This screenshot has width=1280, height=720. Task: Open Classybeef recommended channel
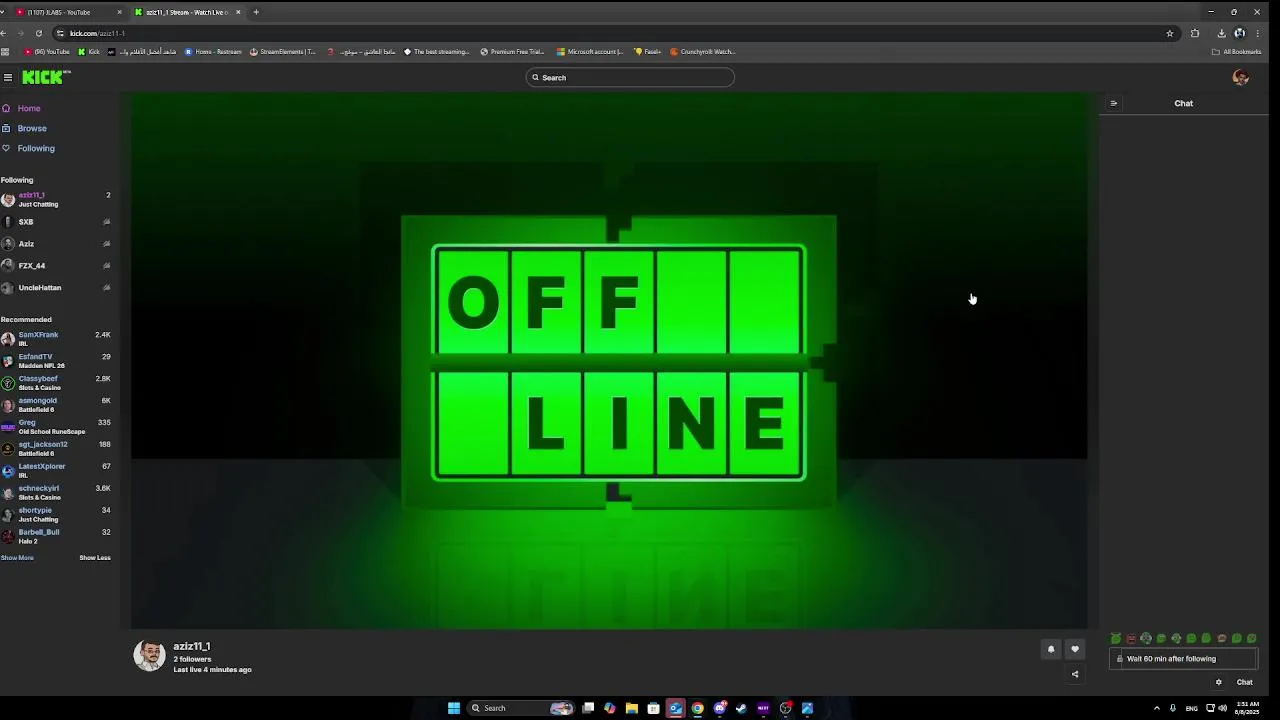click(x=56, y=383)
